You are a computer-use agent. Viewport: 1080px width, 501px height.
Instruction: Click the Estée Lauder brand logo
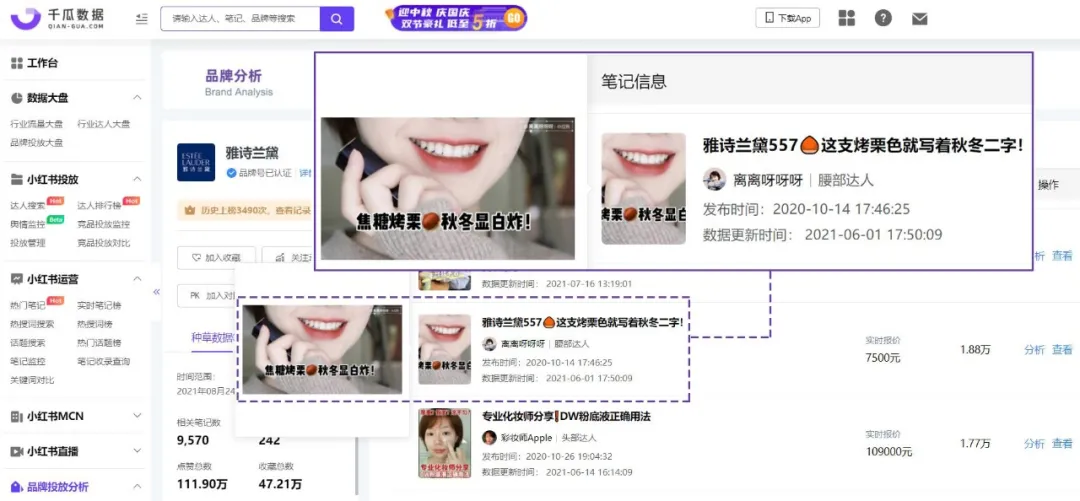(196, 162)
